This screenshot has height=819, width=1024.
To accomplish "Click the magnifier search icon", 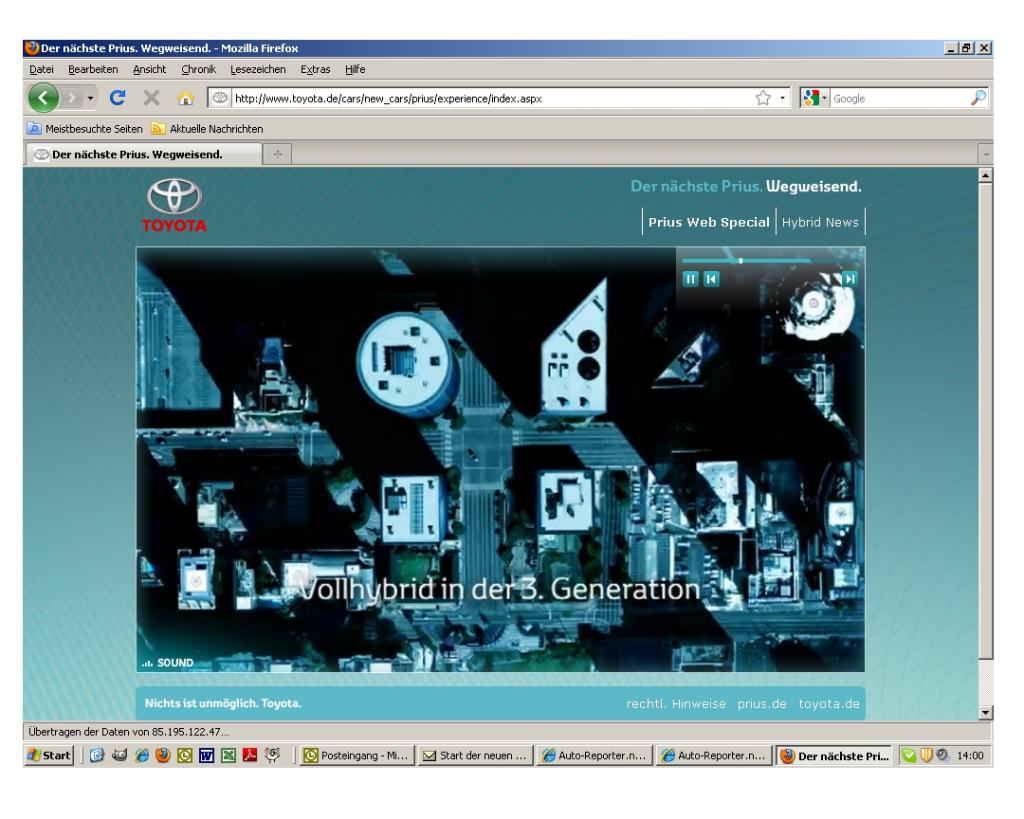I will pyautogui.click(x=978, y=98).
